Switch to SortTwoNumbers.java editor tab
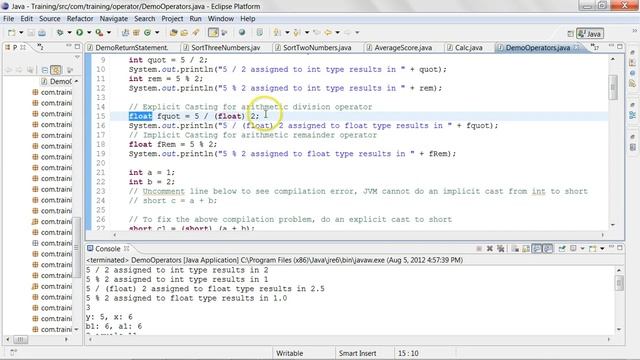The image size is (640, 360). tap(317, 48)
